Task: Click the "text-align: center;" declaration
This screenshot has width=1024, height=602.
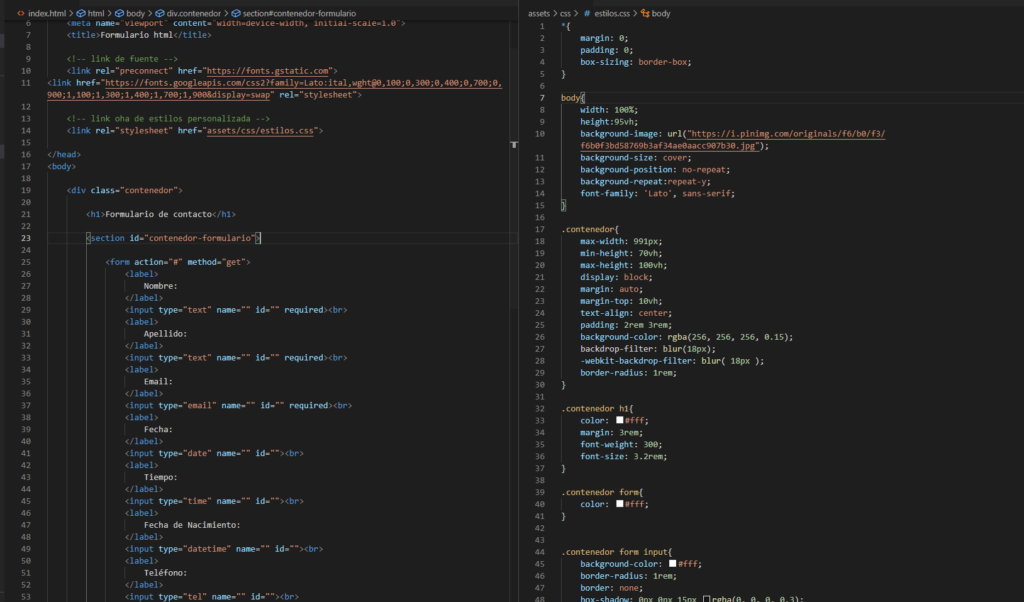Action: pos(626,313)
